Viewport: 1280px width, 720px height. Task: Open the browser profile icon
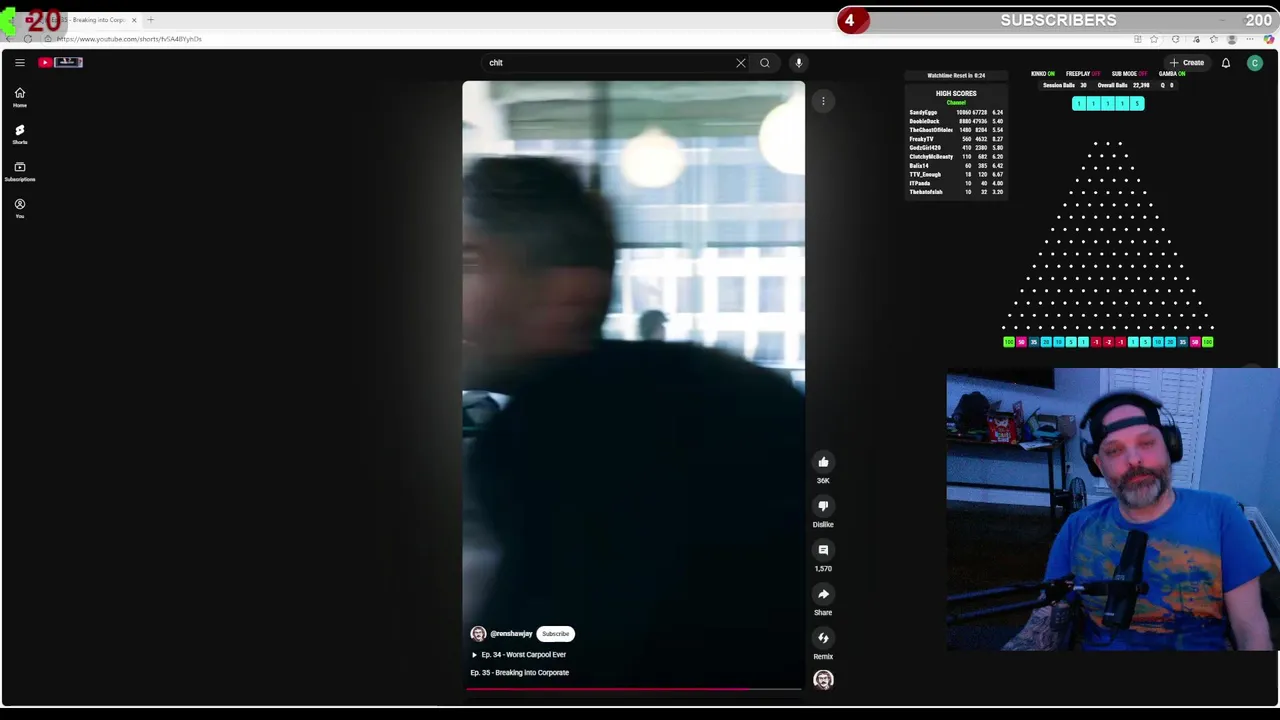1232,39
